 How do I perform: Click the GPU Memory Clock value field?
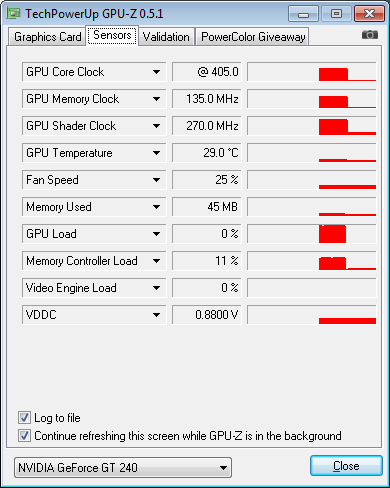click(x=207, y=99)
